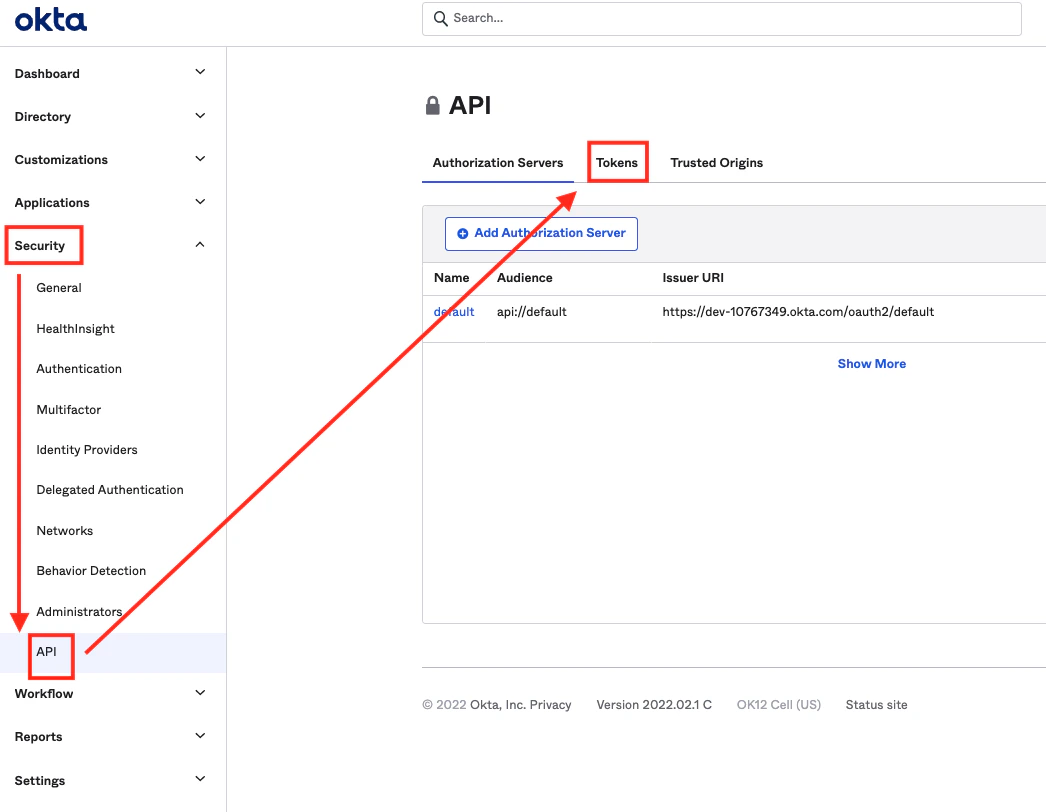Click Show More link
The width and height of the screenshot is (1046, 812).
(x=871, y=364)
